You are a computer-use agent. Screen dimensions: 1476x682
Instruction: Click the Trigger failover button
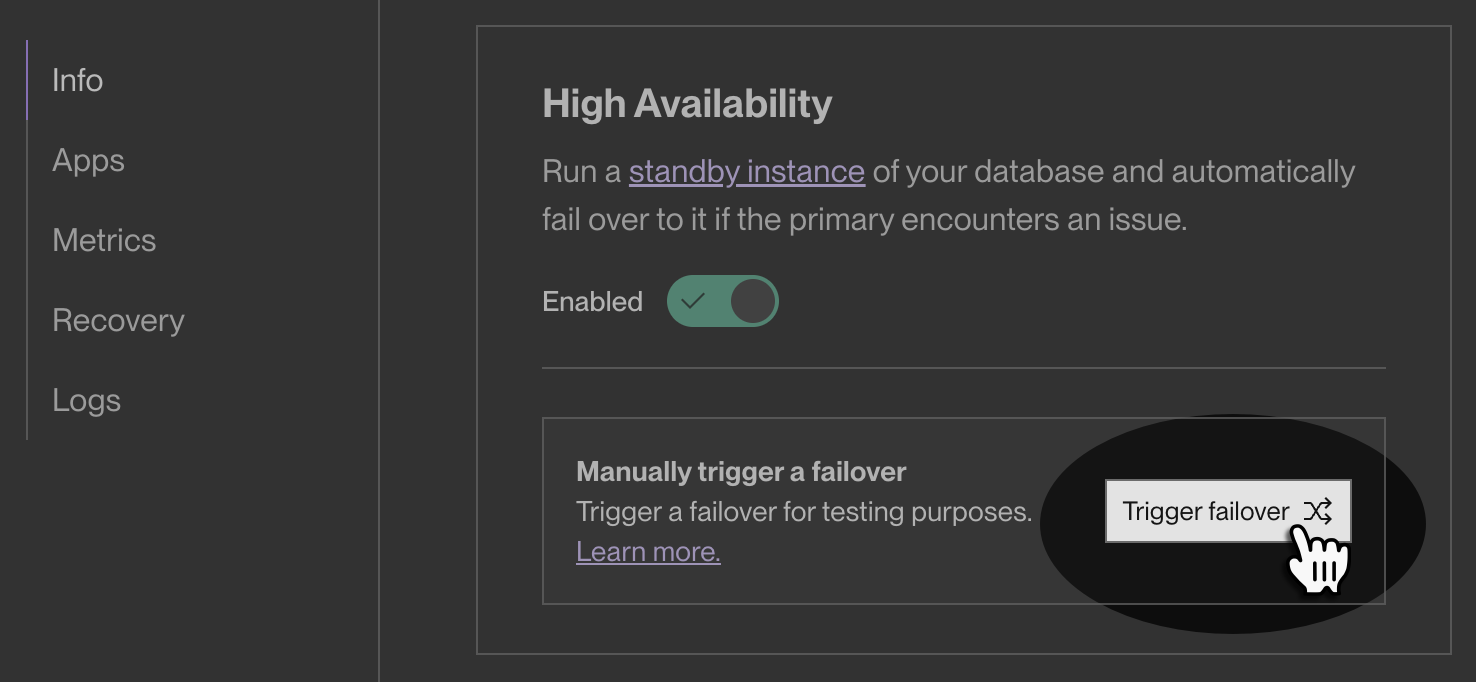pyautogui.click(x=1228, y=511)
